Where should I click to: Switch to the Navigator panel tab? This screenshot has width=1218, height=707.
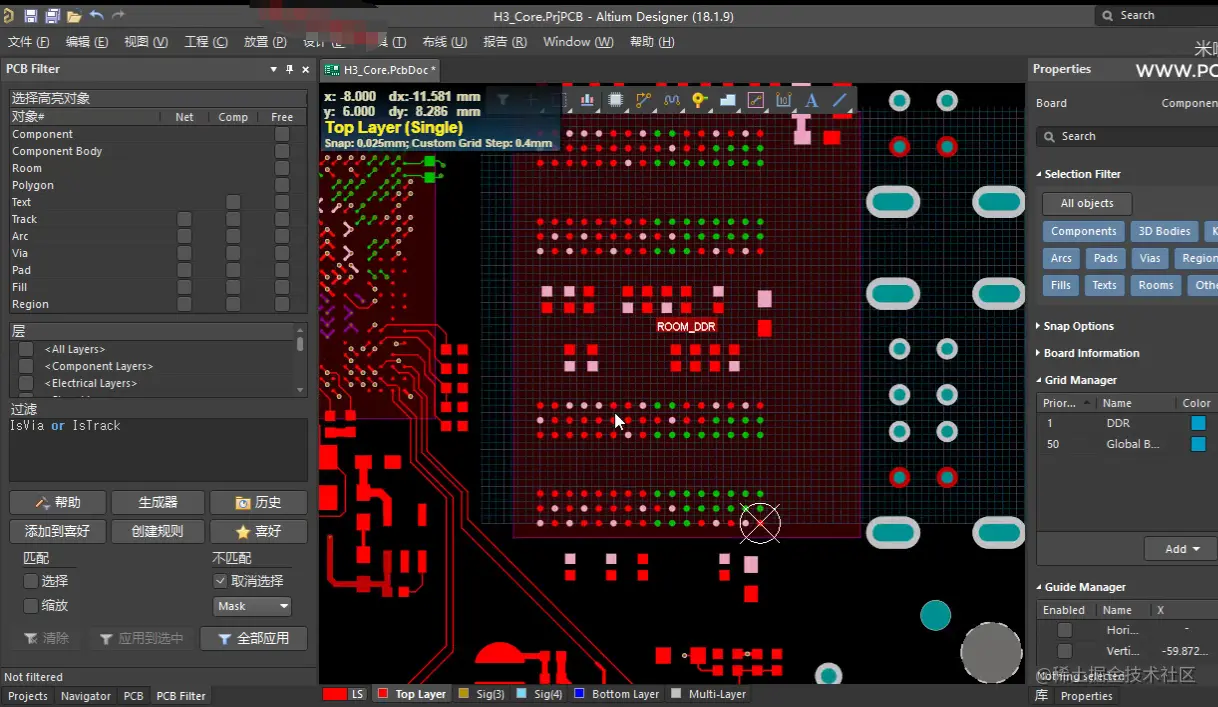(86, 696)
